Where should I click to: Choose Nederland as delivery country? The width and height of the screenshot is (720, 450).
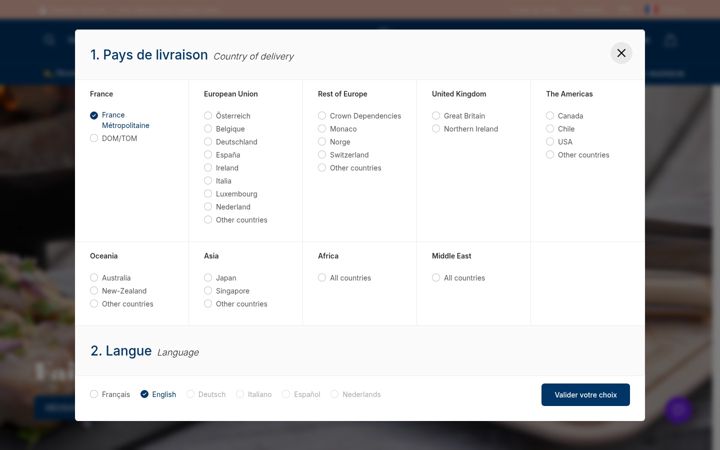[x=227, y=207]
